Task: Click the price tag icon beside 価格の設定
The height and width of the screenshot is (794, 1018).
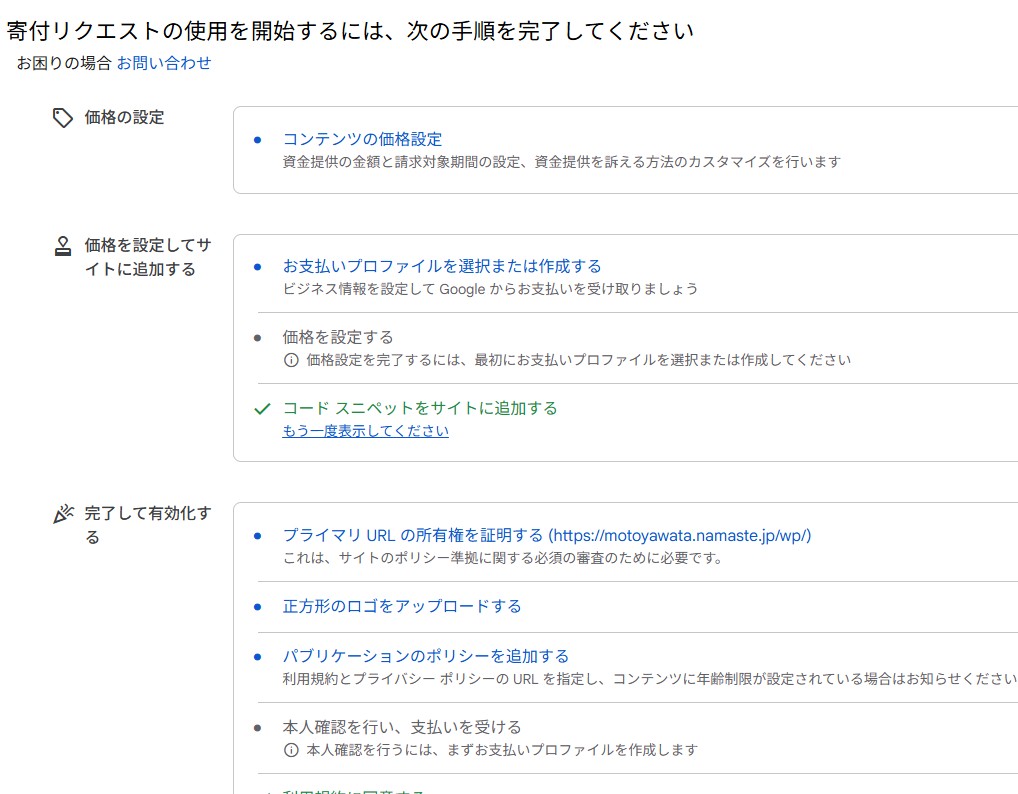Action: coord(63,117)
